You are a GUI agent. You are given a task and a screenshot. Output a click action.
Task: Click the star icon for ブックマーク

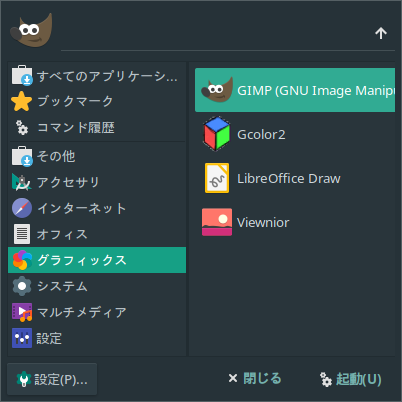click(x=22, y=101)
